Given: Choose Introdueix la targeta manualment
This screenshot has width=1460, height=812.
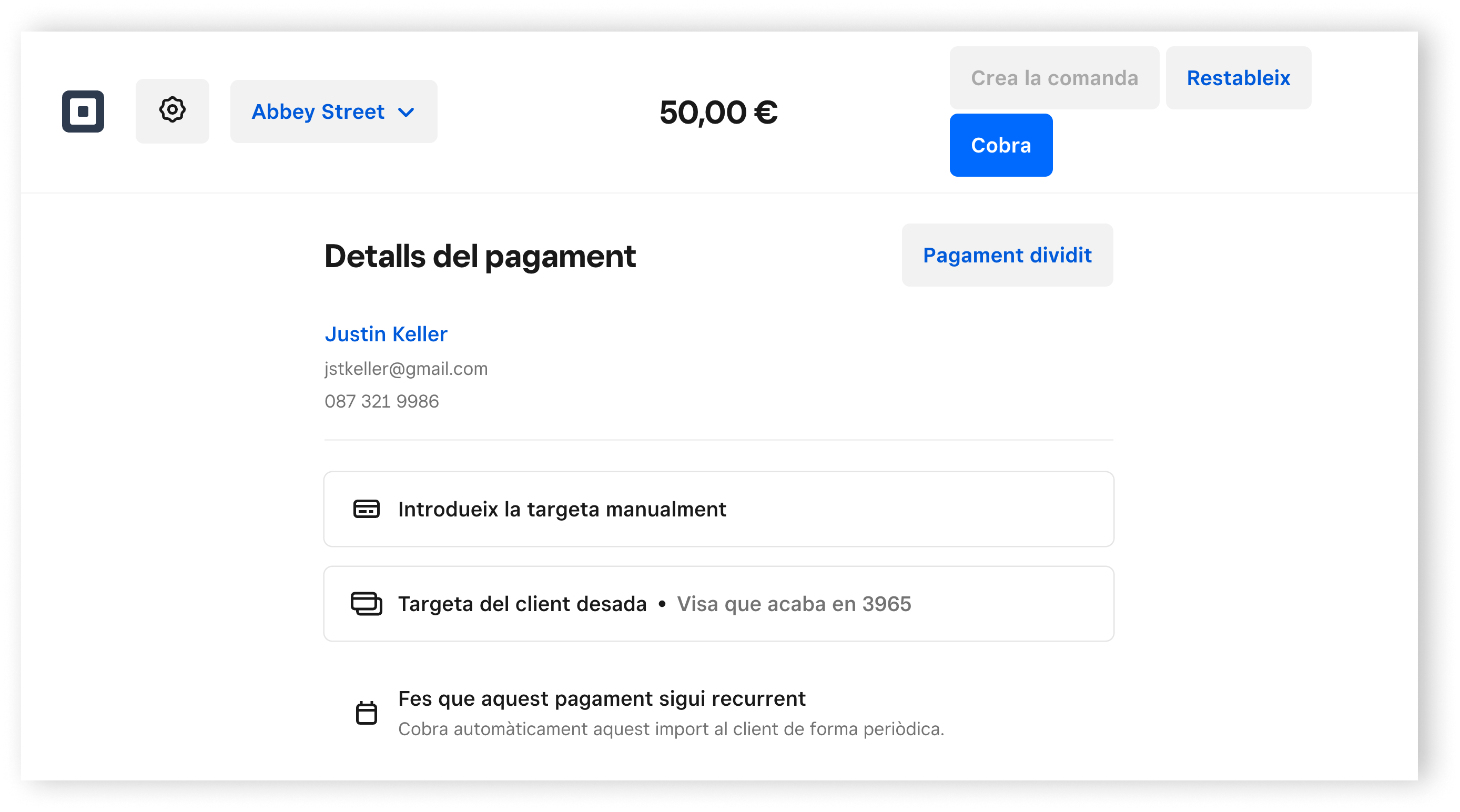Looking at the screenshot, I should tap(562, 509).
